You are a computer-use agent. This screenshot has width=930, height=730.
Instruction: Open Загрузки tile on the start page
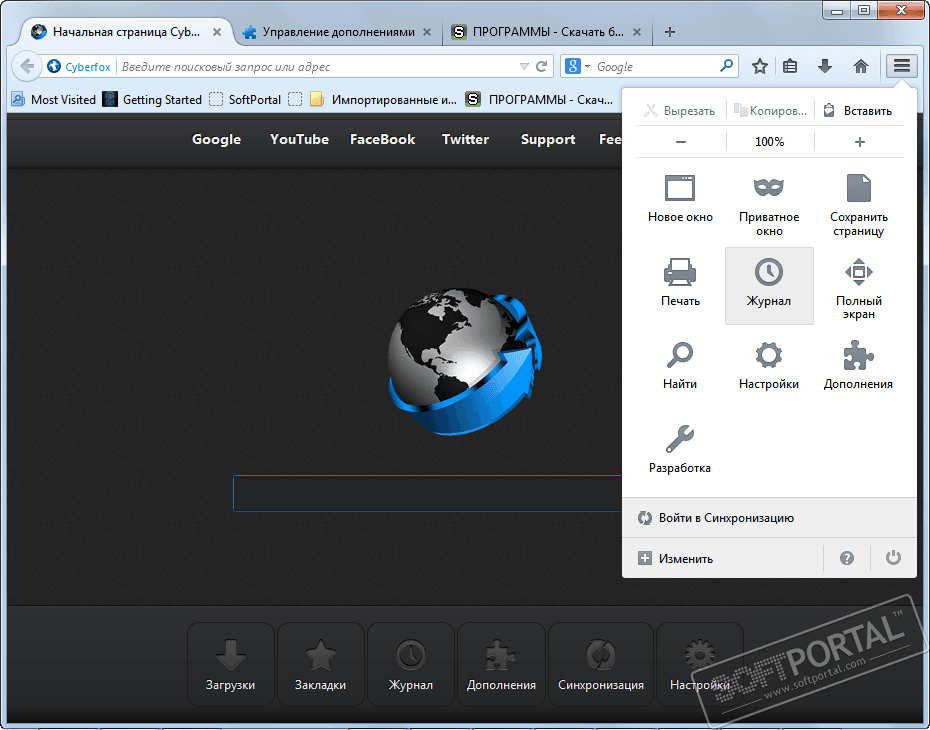(231, 664)
